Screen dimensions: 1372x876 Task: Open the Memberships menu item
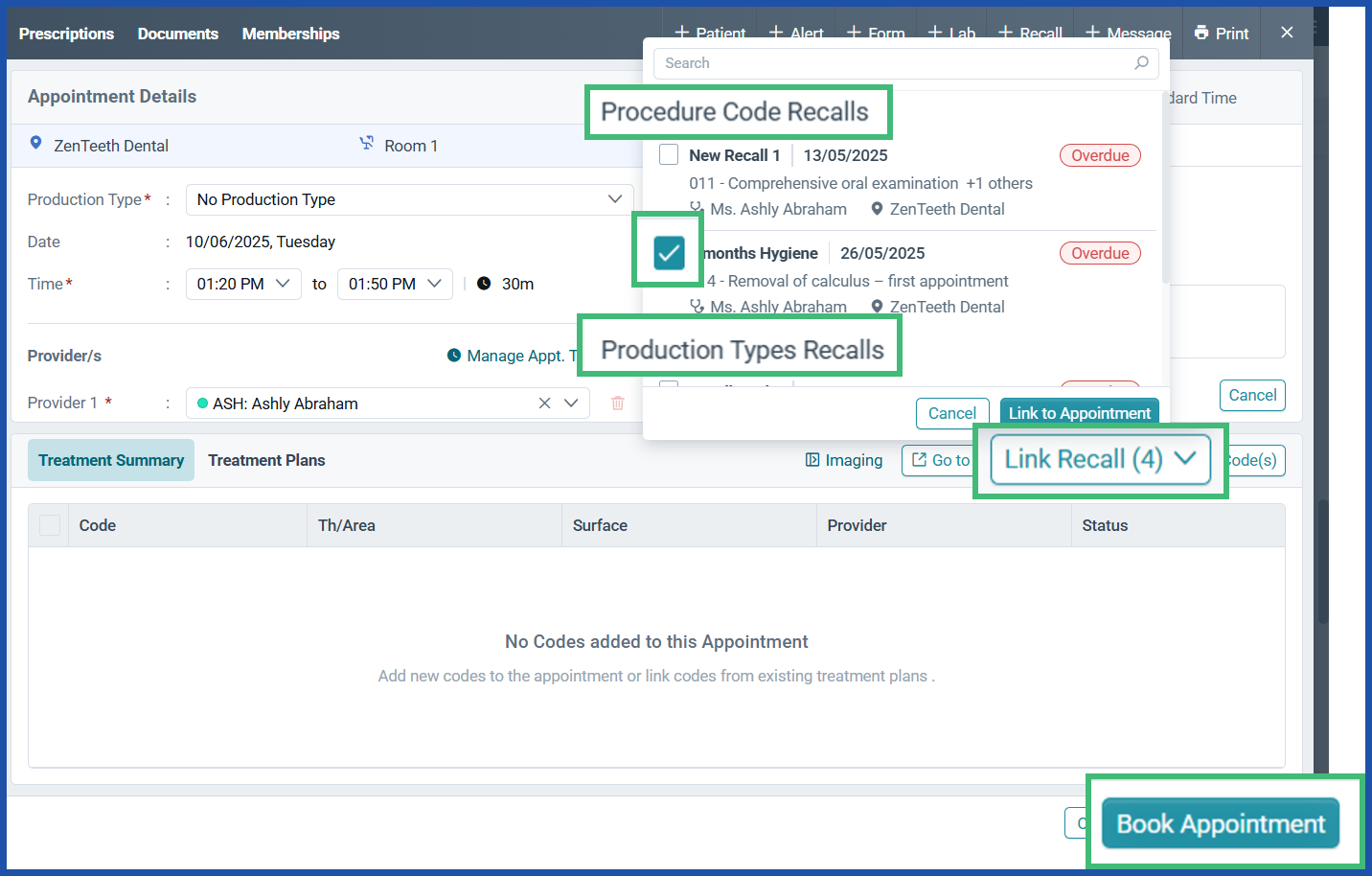pos(290,33)
